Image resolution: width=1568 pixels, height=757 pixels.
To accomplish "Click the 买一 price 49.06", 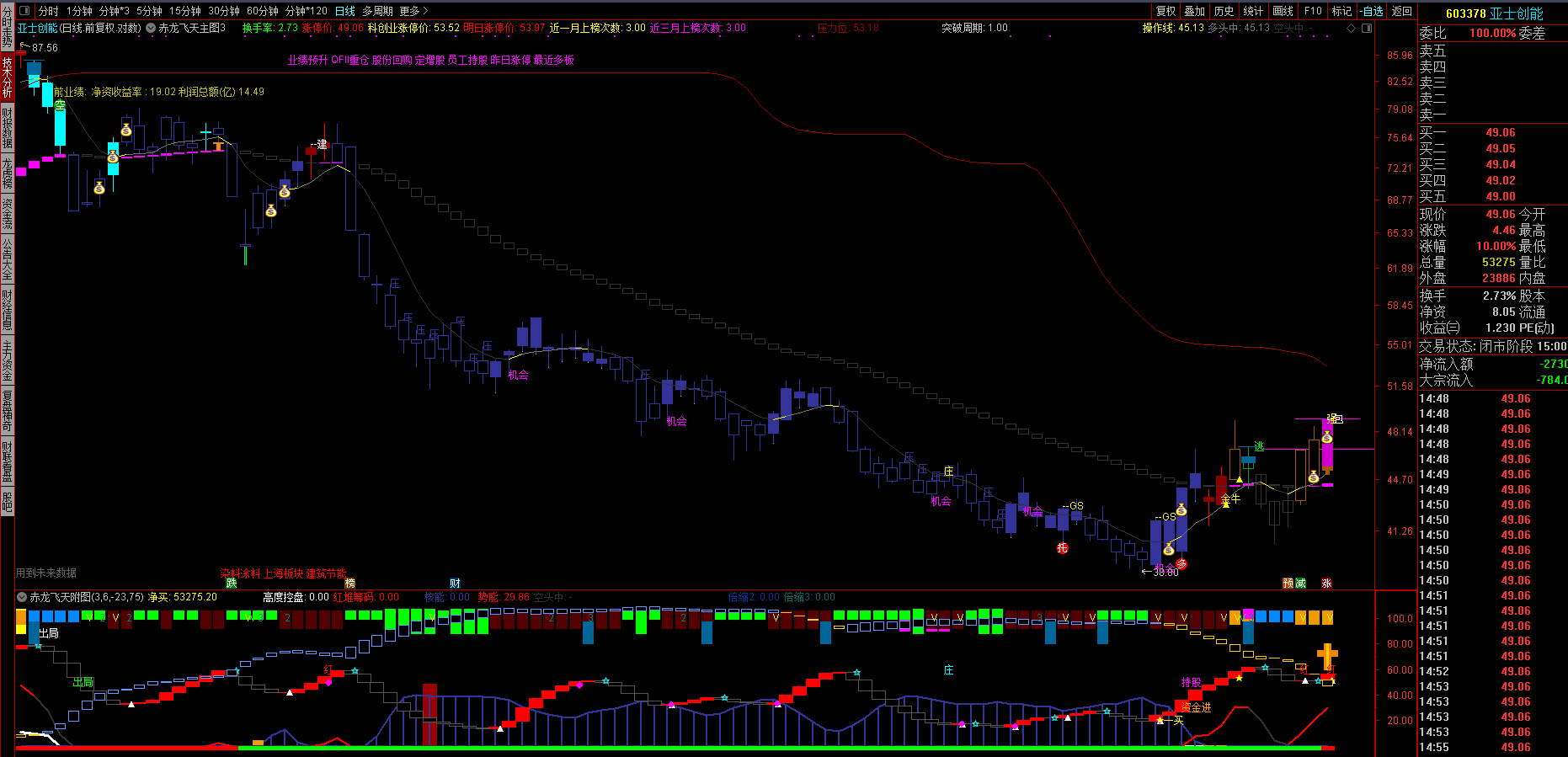I will (1501, 132).
